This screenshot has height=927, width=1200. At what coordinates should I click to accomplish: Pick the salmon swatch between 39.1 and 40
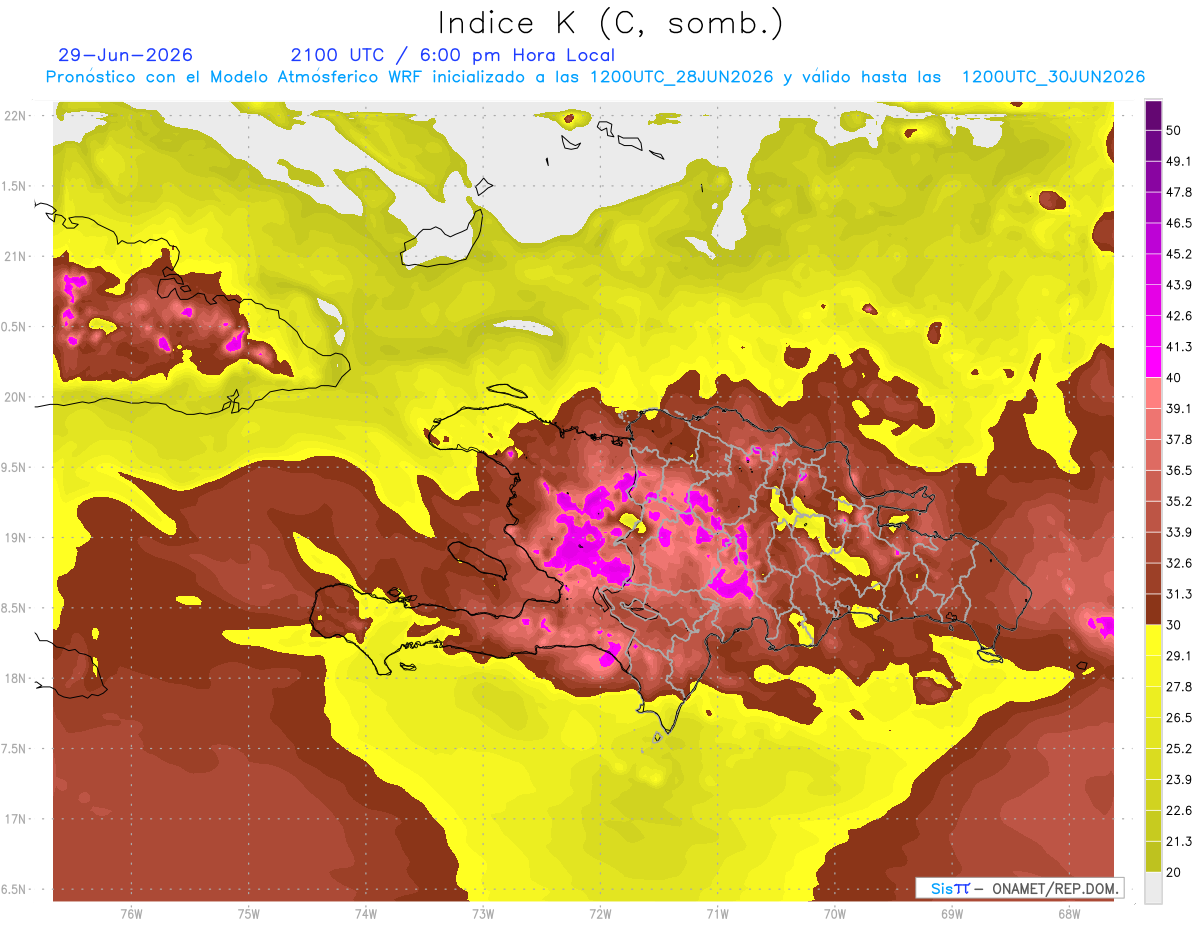pos(1153,393)
